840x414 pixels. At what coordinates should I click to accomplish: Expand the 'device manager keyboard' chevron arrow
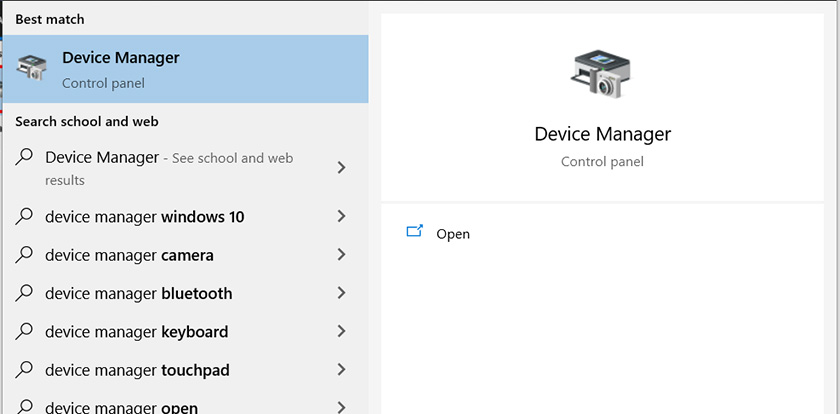click(x=341, y=331)
